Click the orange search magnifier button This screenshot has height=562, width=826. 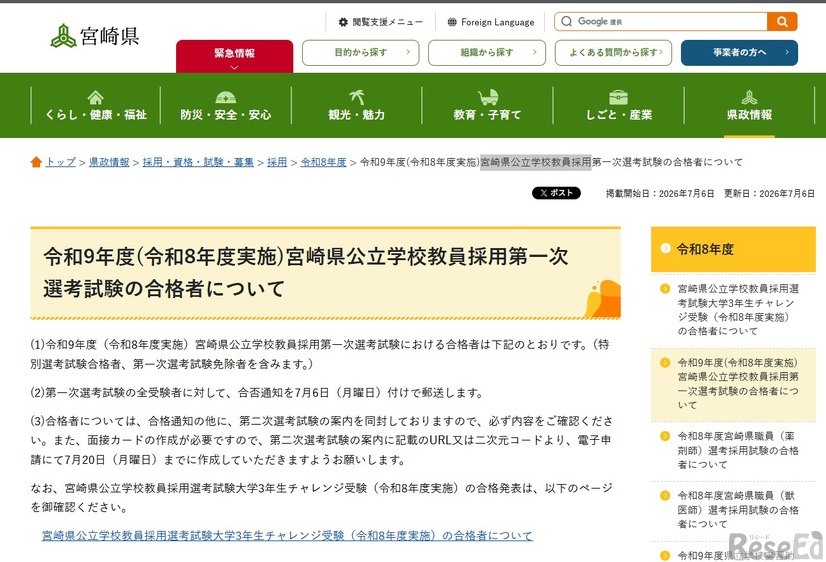coord(782,22)
